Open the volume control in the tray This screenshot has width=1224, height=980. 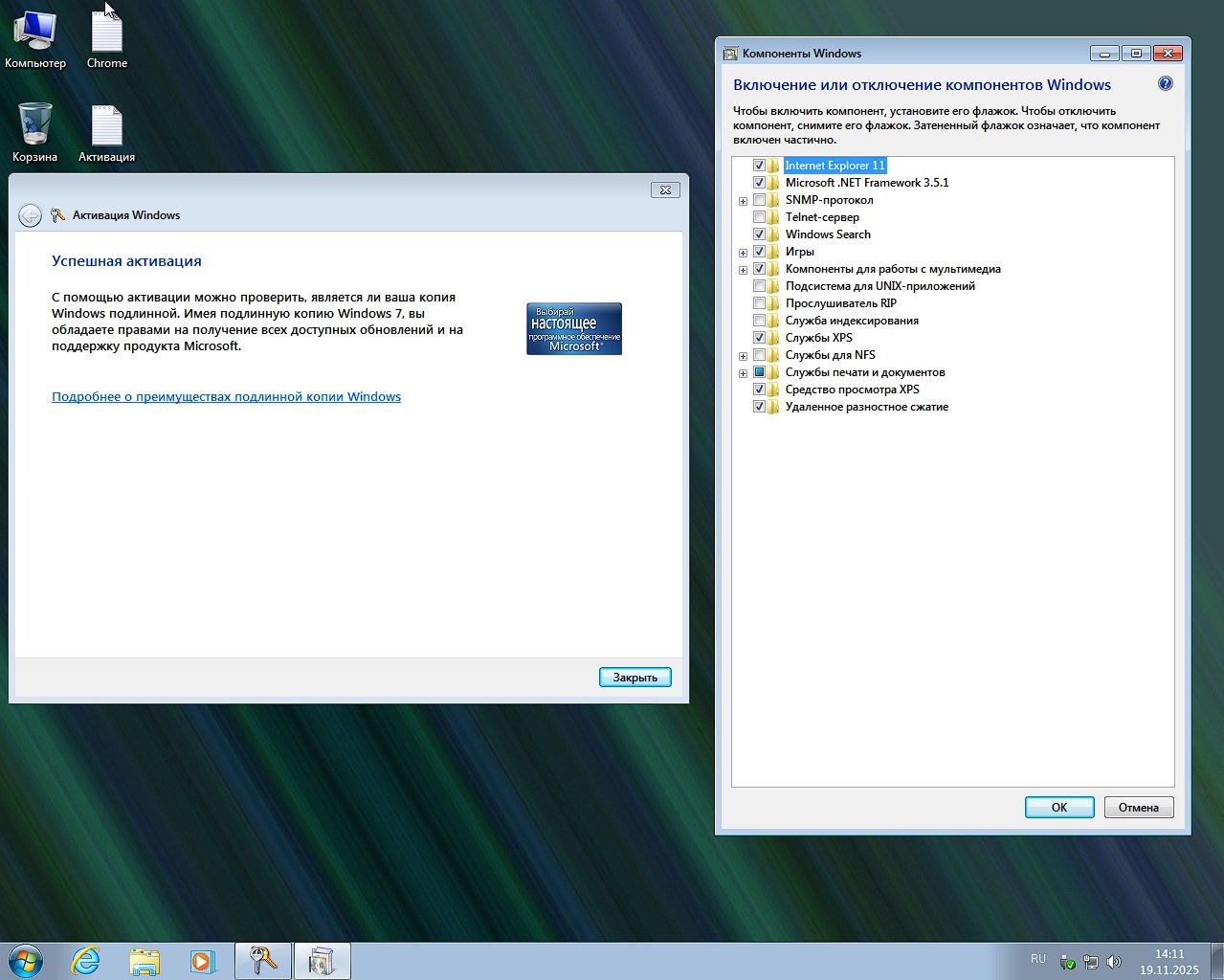(1114, 960)
